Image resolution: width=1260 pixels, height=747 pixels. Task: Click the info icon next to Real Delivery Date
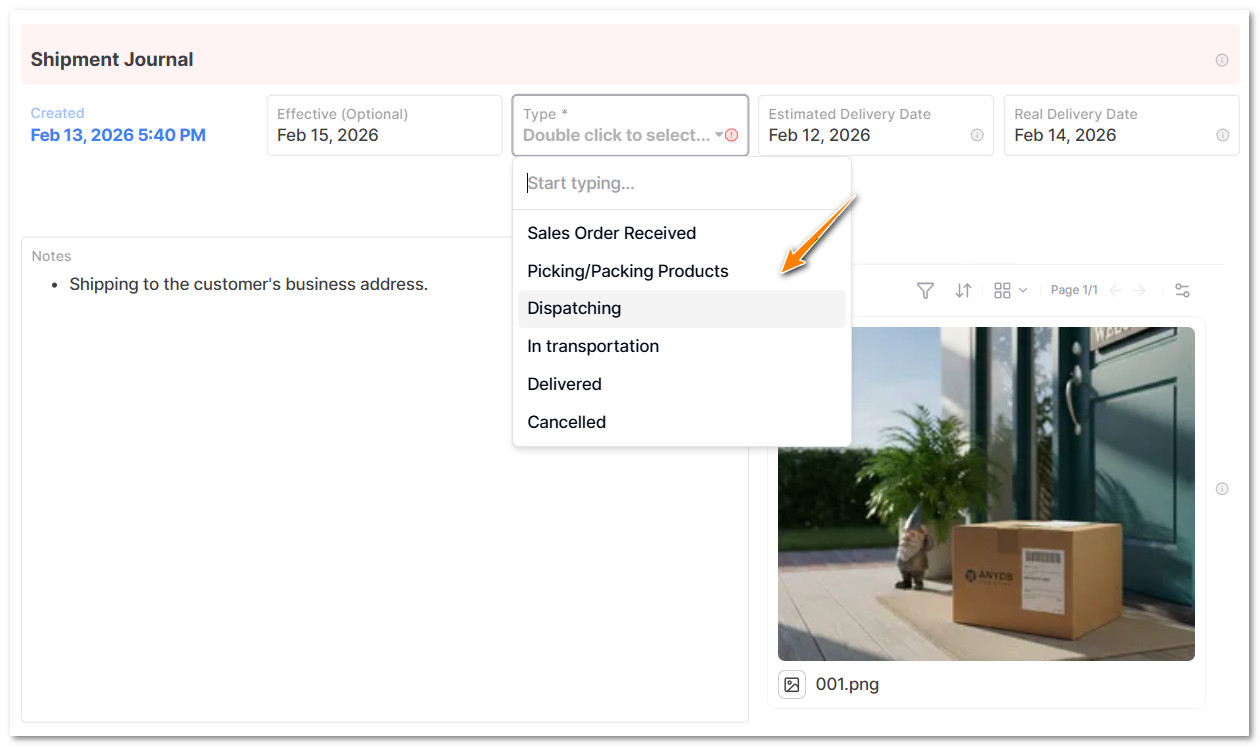1222,135
